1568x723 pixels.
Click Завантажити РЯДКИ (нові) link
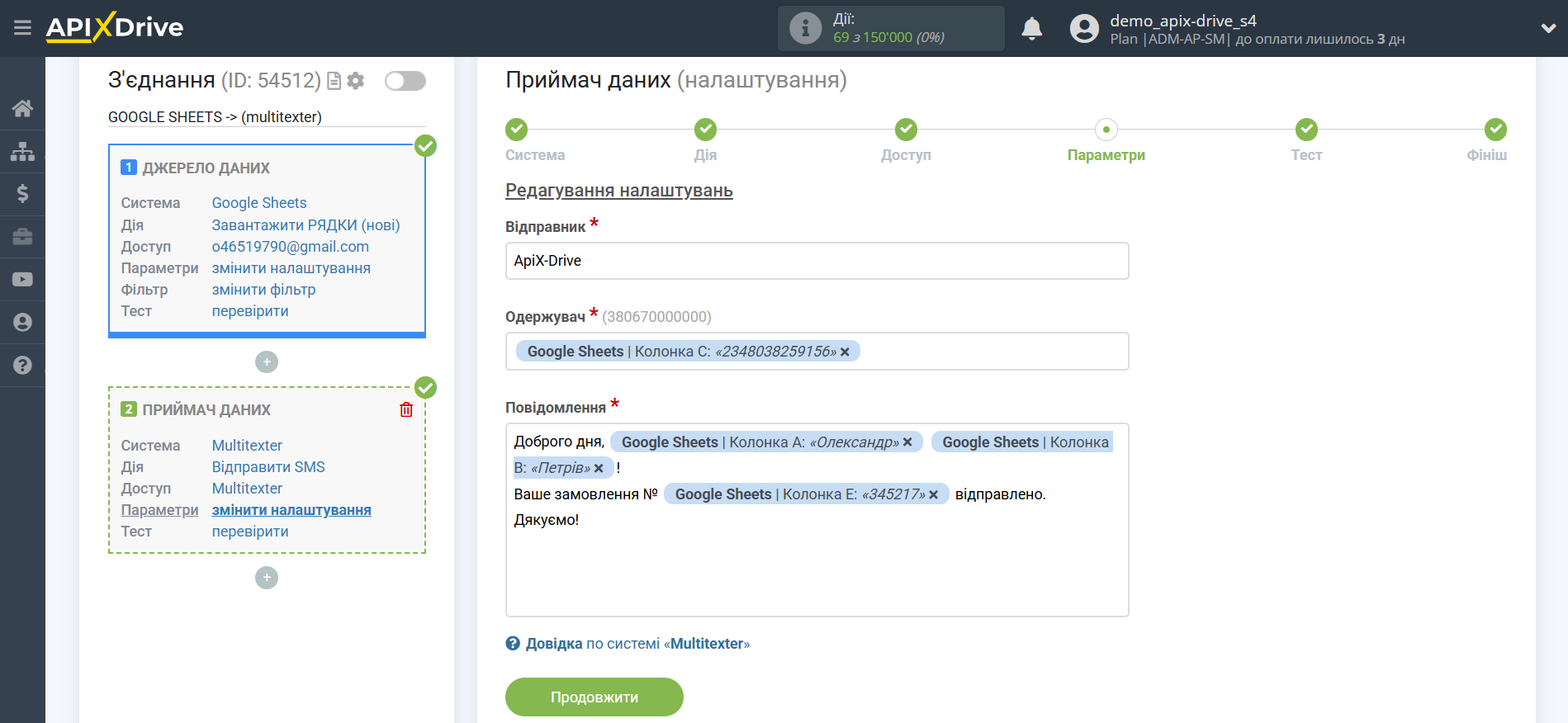point(306,225)
